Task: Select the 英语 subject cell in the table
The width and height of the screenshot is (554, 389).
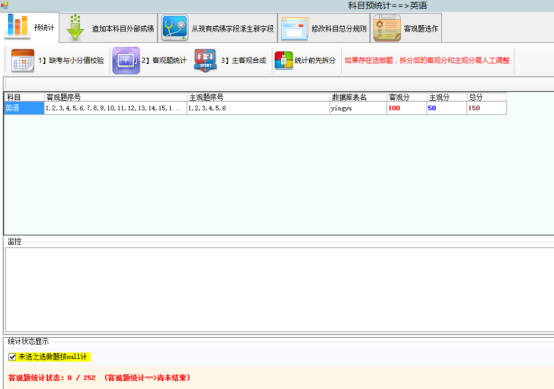Action: tap(24, 108)
